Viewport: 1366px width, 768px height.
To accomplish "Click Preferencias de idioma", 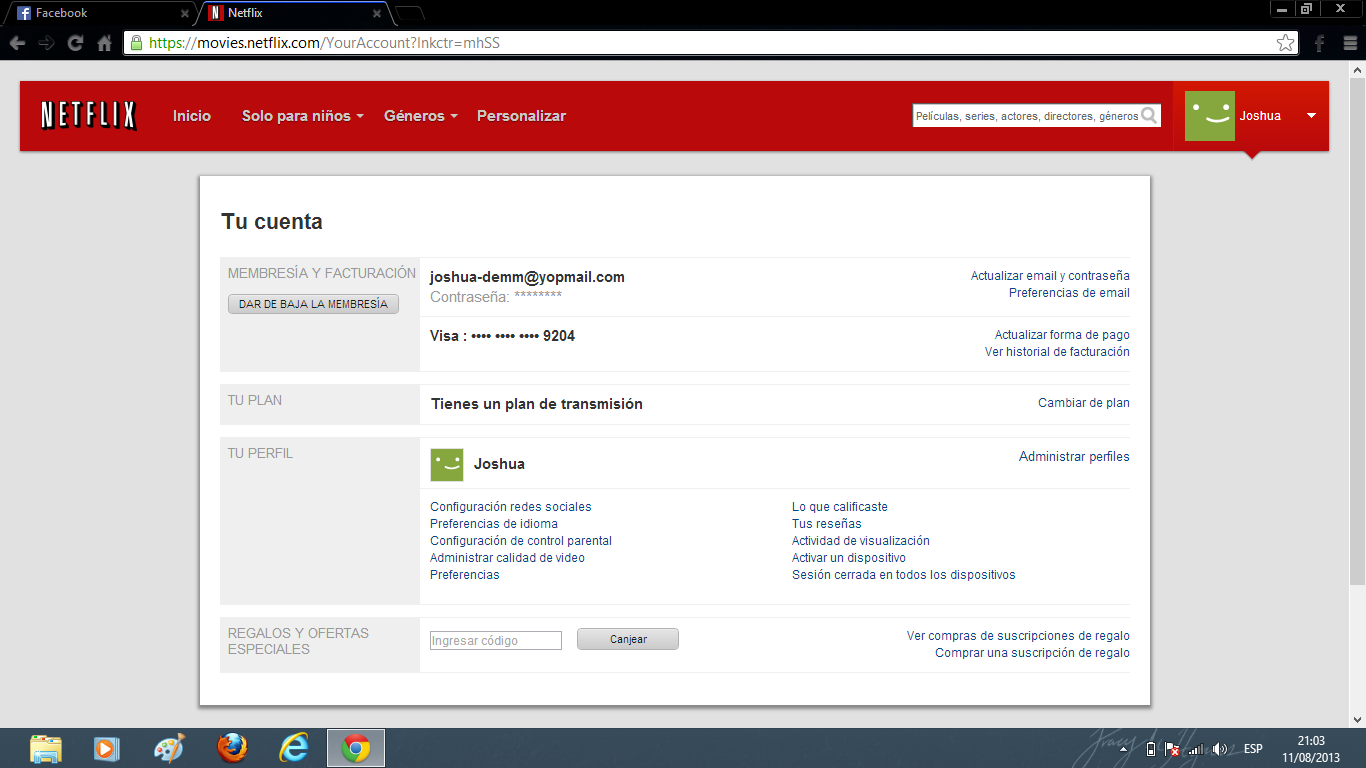I will click(494, 524).
